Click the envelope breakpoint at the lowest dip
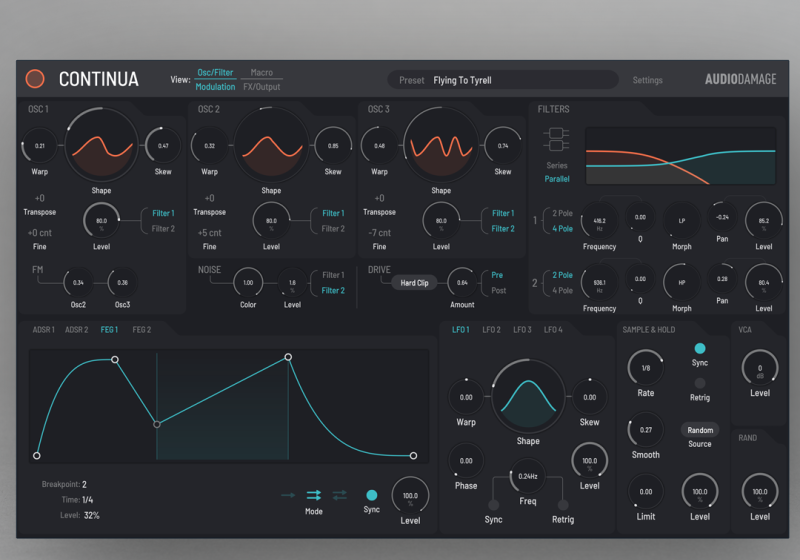The image size is (800, 560). coord(157,424)
